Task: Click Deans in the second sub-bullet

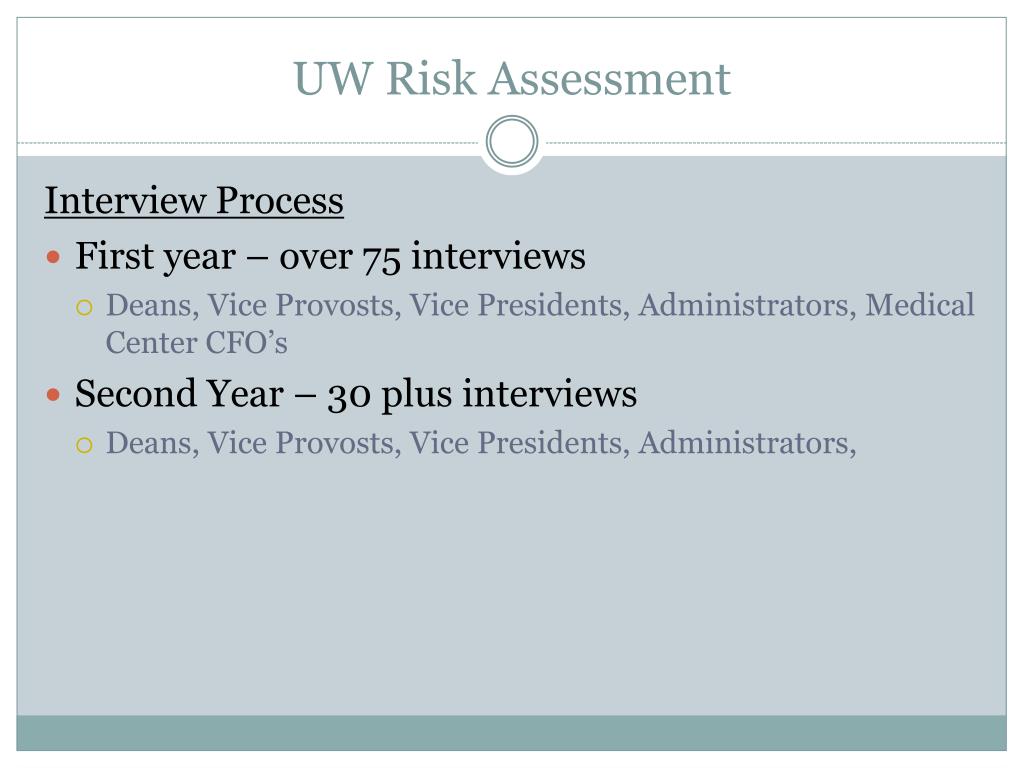Action: click(152, 443)
